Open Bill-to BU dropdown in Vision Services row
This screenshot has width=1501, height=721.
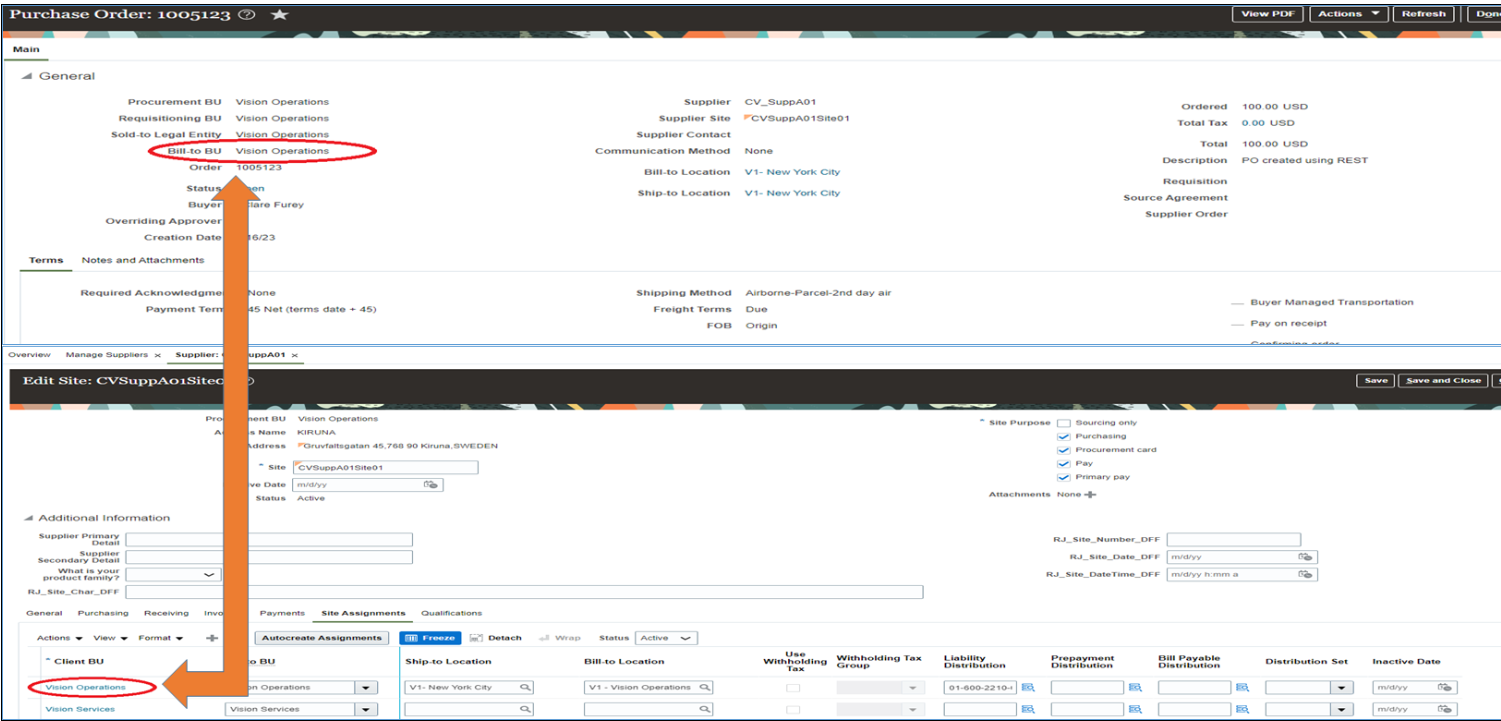(367, 710)
